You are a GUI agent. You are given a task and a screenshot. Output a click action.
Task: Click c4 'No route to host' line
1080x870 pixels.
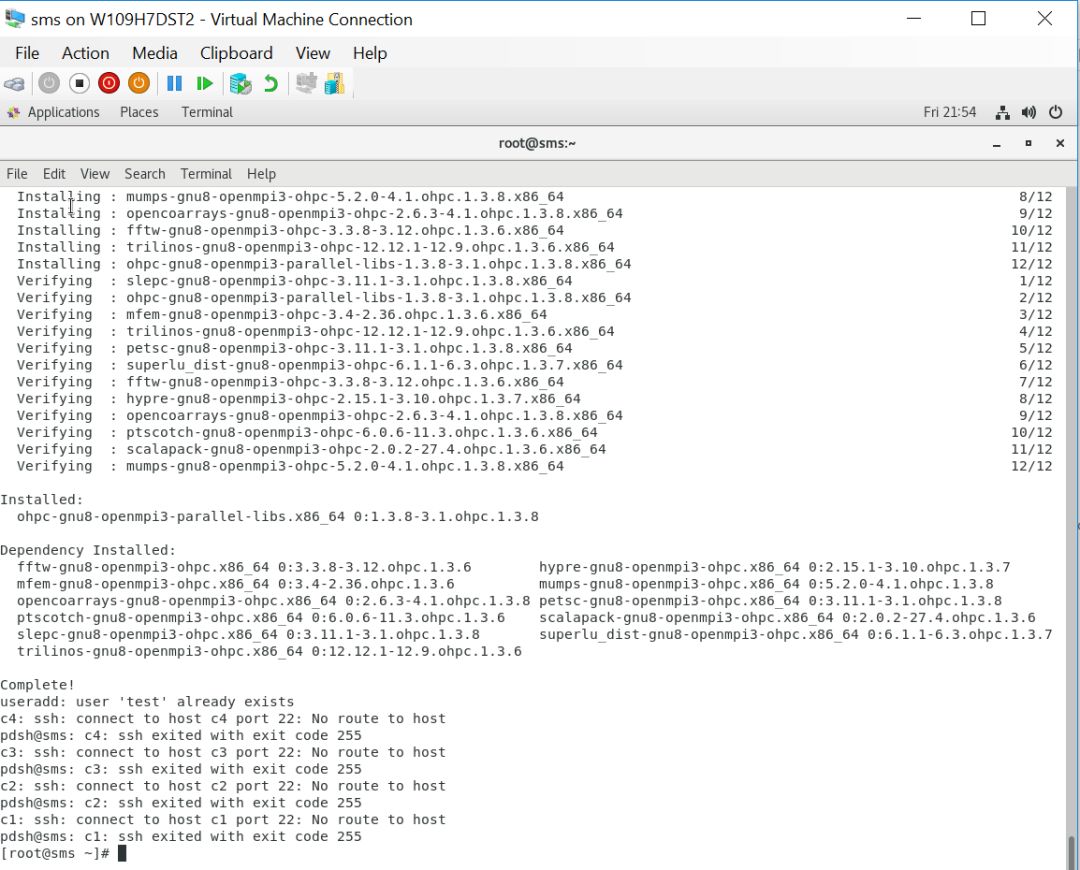coord(223,718)
